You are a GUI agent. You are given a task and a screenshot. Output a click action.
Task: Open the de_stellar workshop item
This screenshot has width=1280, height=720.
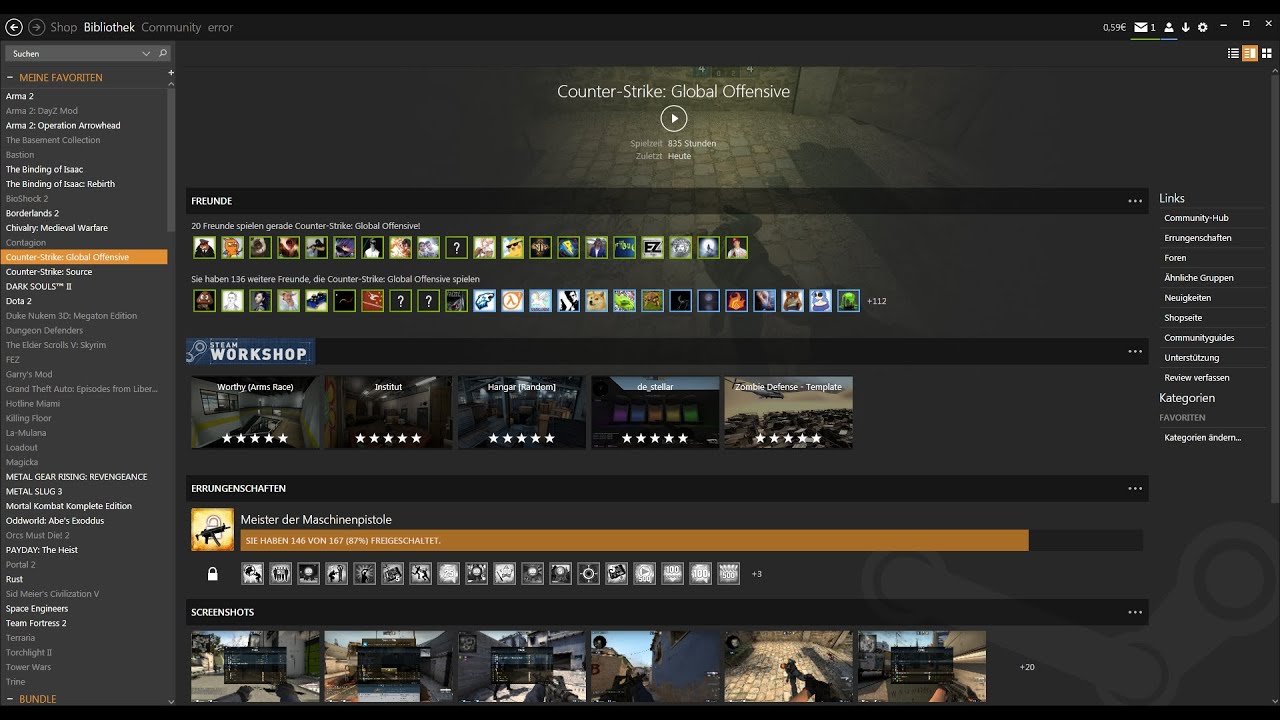[655, 412]
